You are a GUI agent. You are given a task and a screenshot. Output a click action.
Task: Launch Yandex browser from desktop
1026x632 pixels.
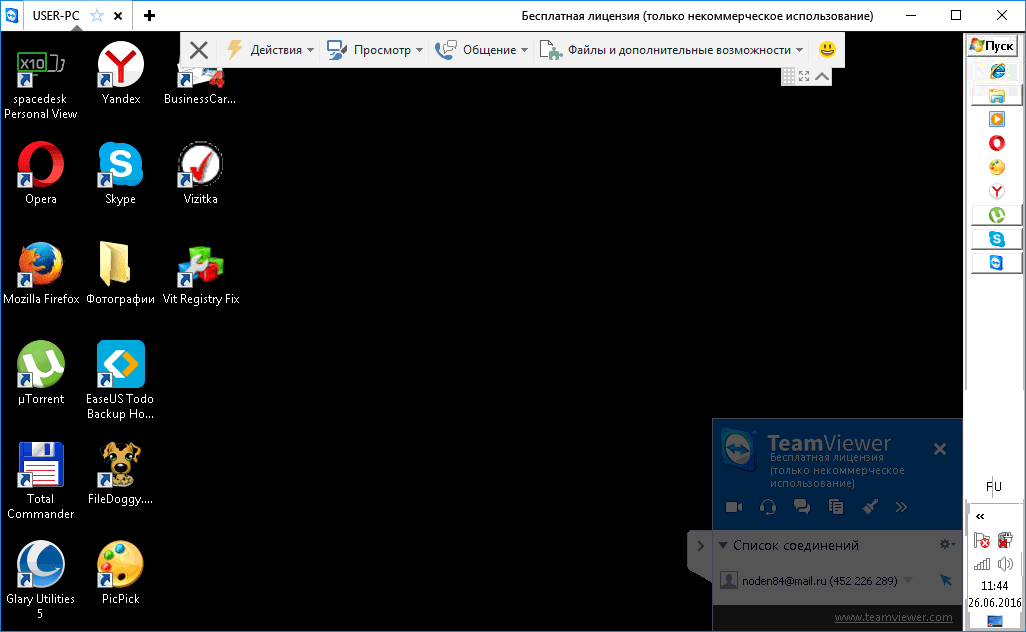coord(121,72)
